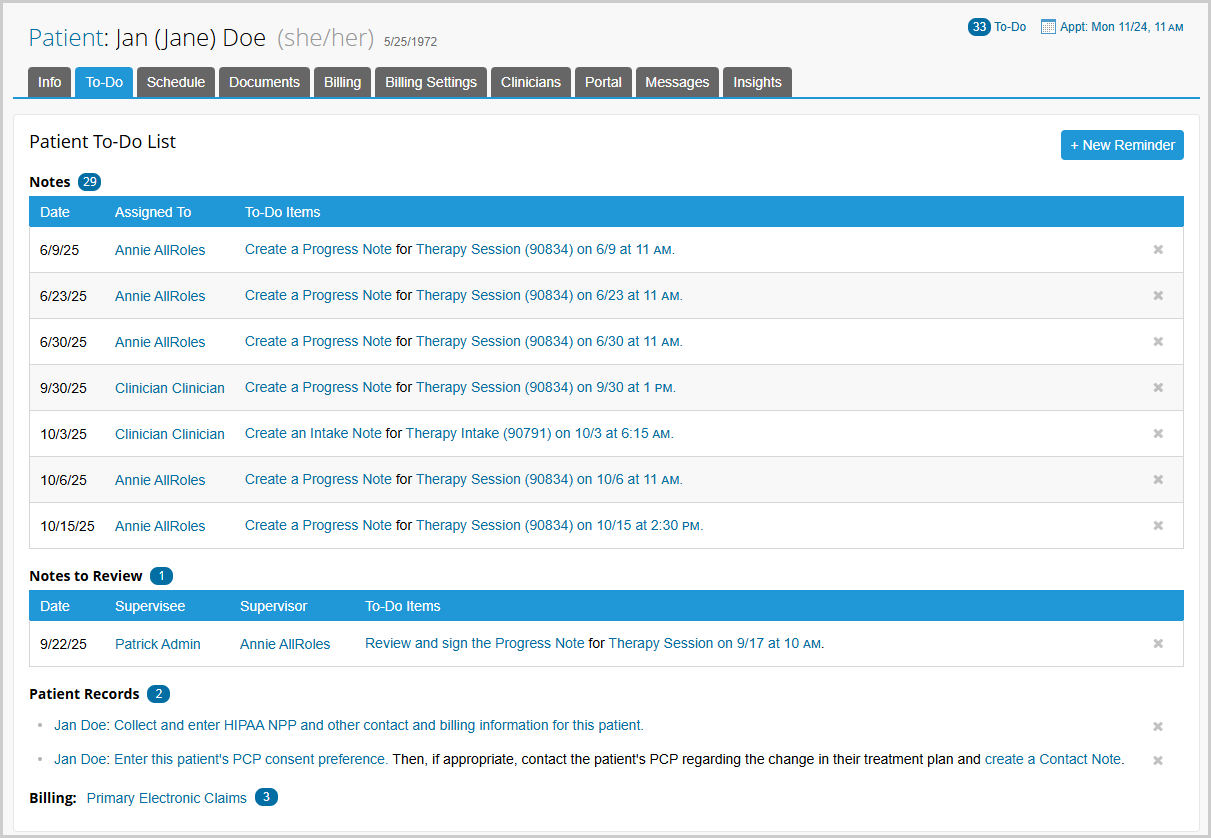The image size is (1211, 838).
Task: Dismiss the 6/9/25 progress note to-do
Action: coord(1158,250)
